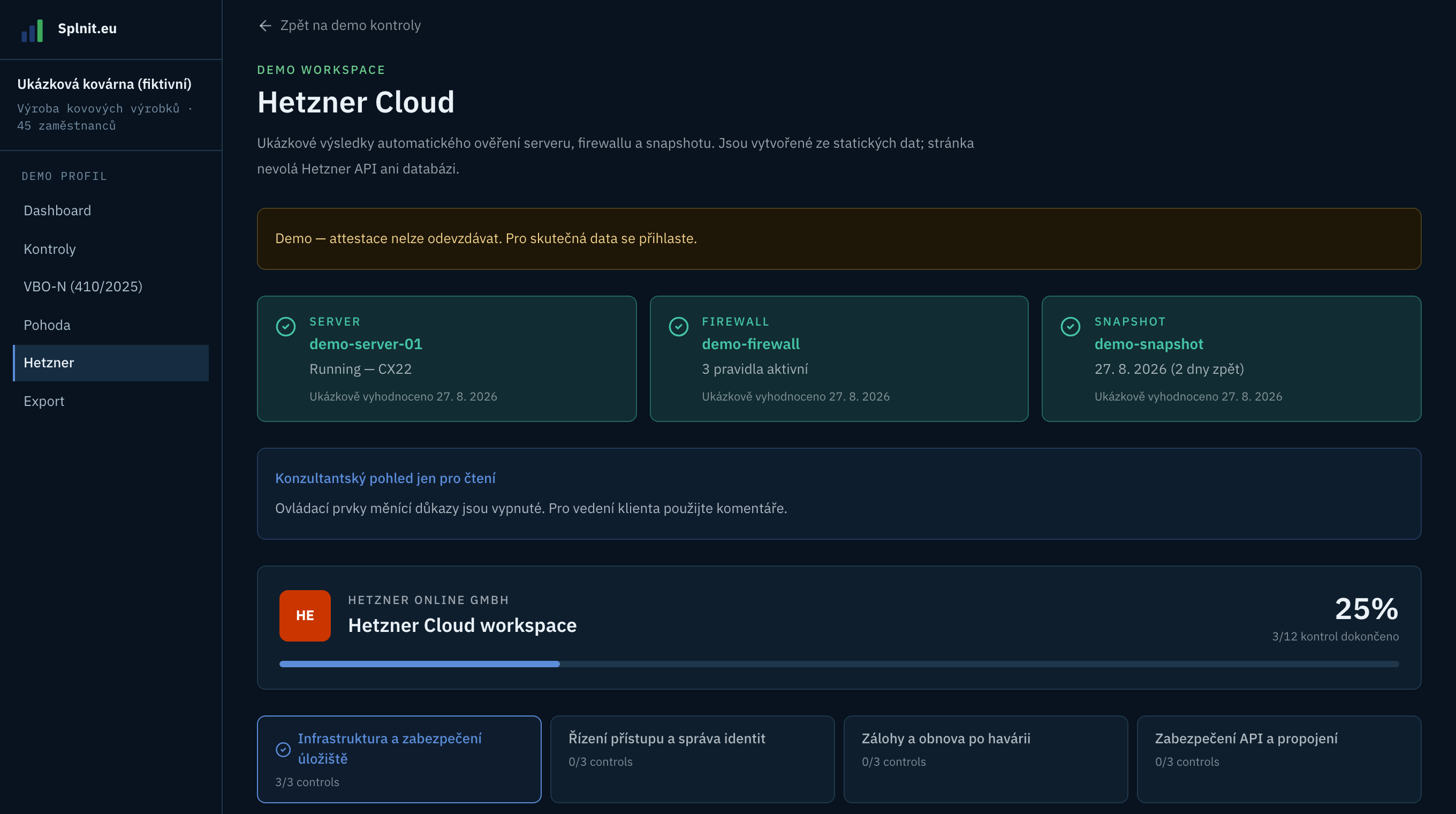
Task: Open the Export sidebar item
Action: tap(111, 401)
